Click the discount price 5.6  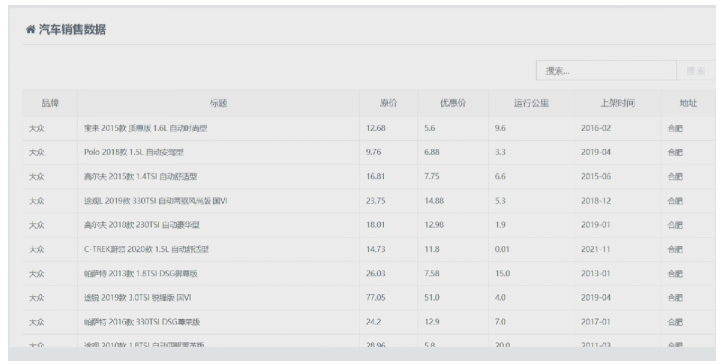point(430,128)
